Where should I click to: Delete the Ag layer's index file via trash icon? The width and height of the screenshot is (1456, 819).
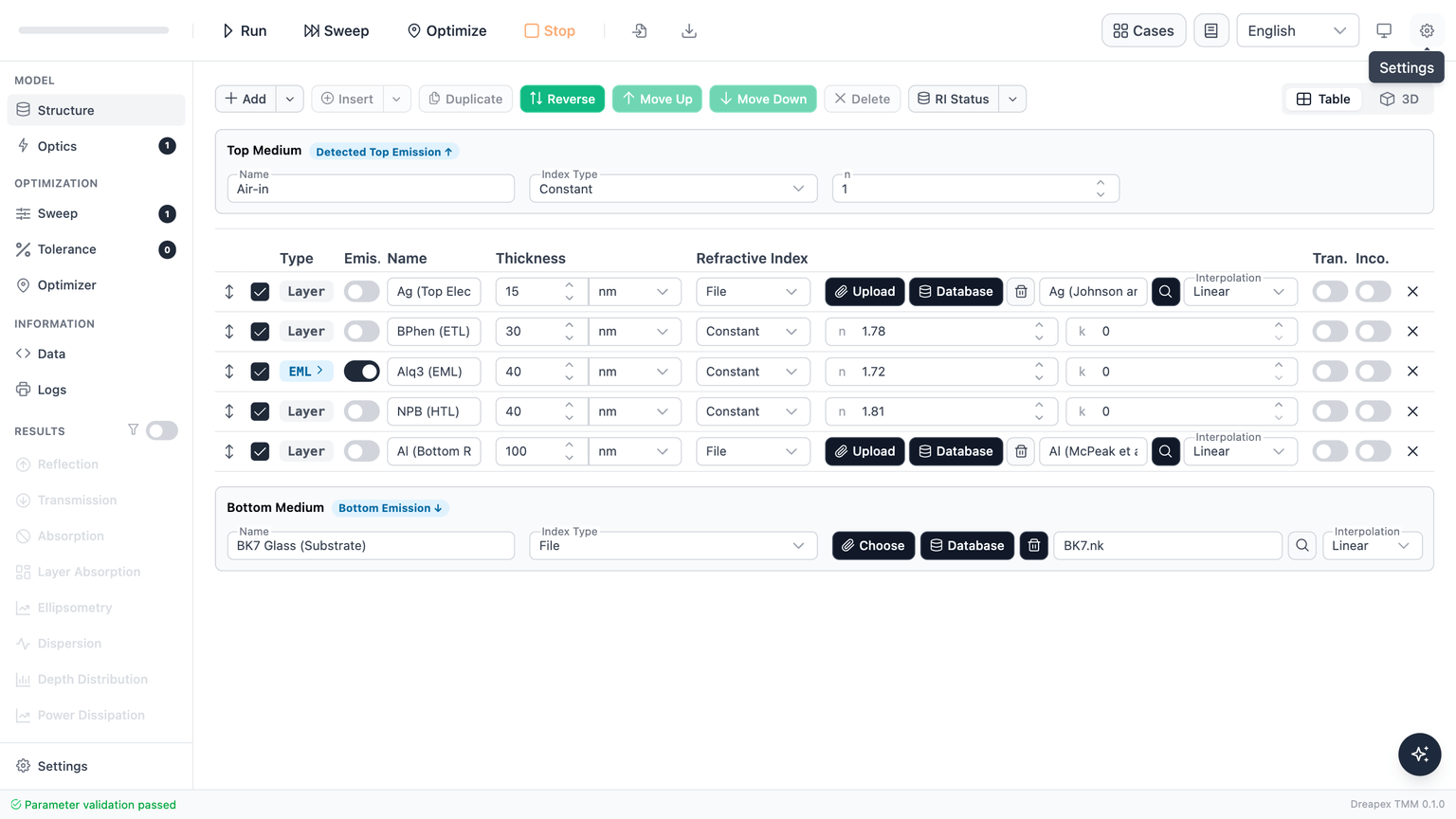(1021, 292)
